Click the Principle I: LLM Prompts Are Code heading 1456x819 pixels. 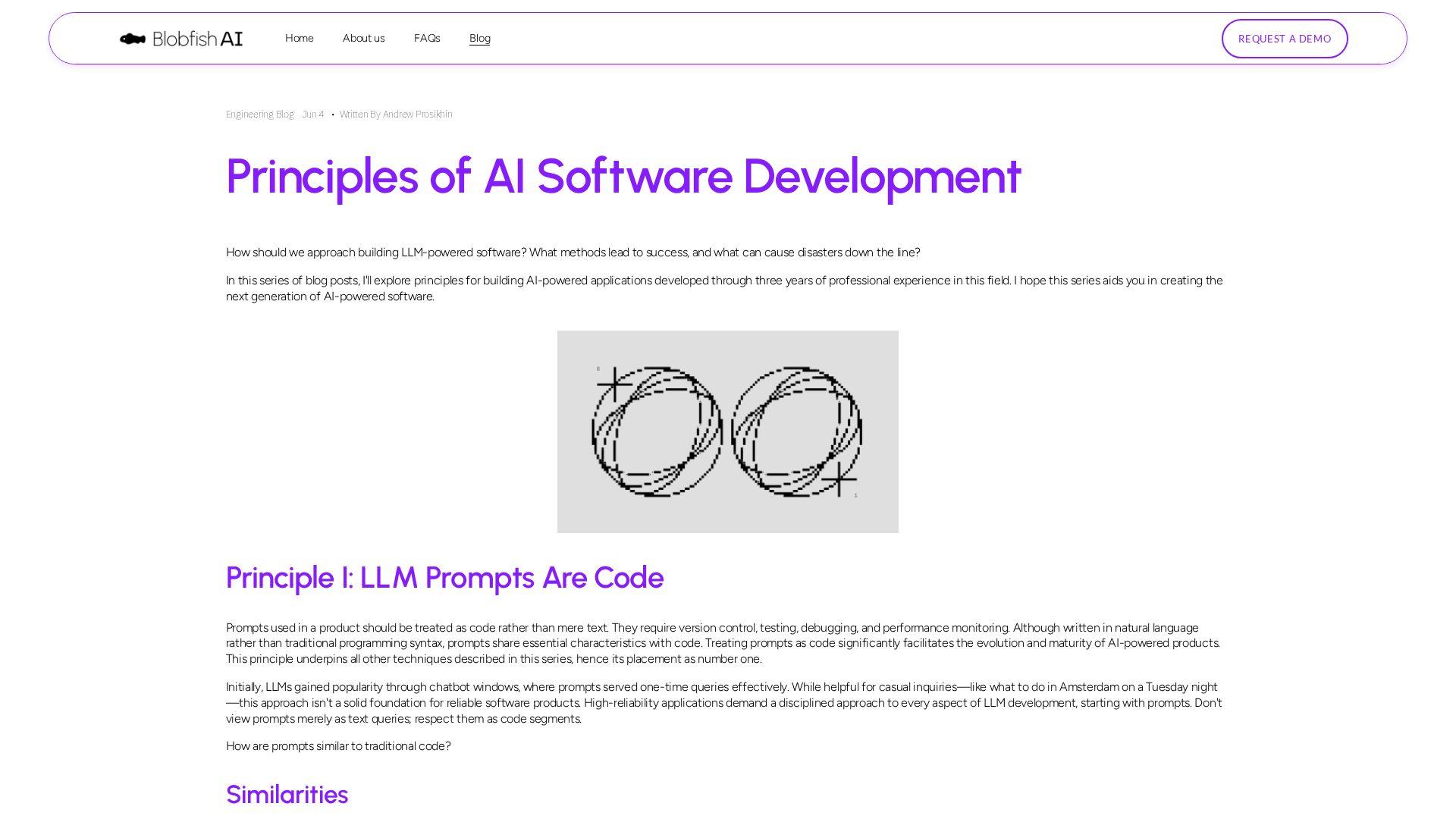(444, 578)
